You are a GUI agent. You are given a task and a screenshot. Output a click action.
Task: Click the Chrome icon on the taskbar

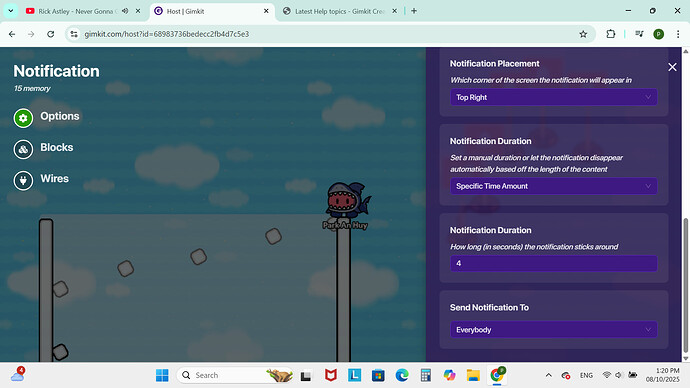click(497, 375)
